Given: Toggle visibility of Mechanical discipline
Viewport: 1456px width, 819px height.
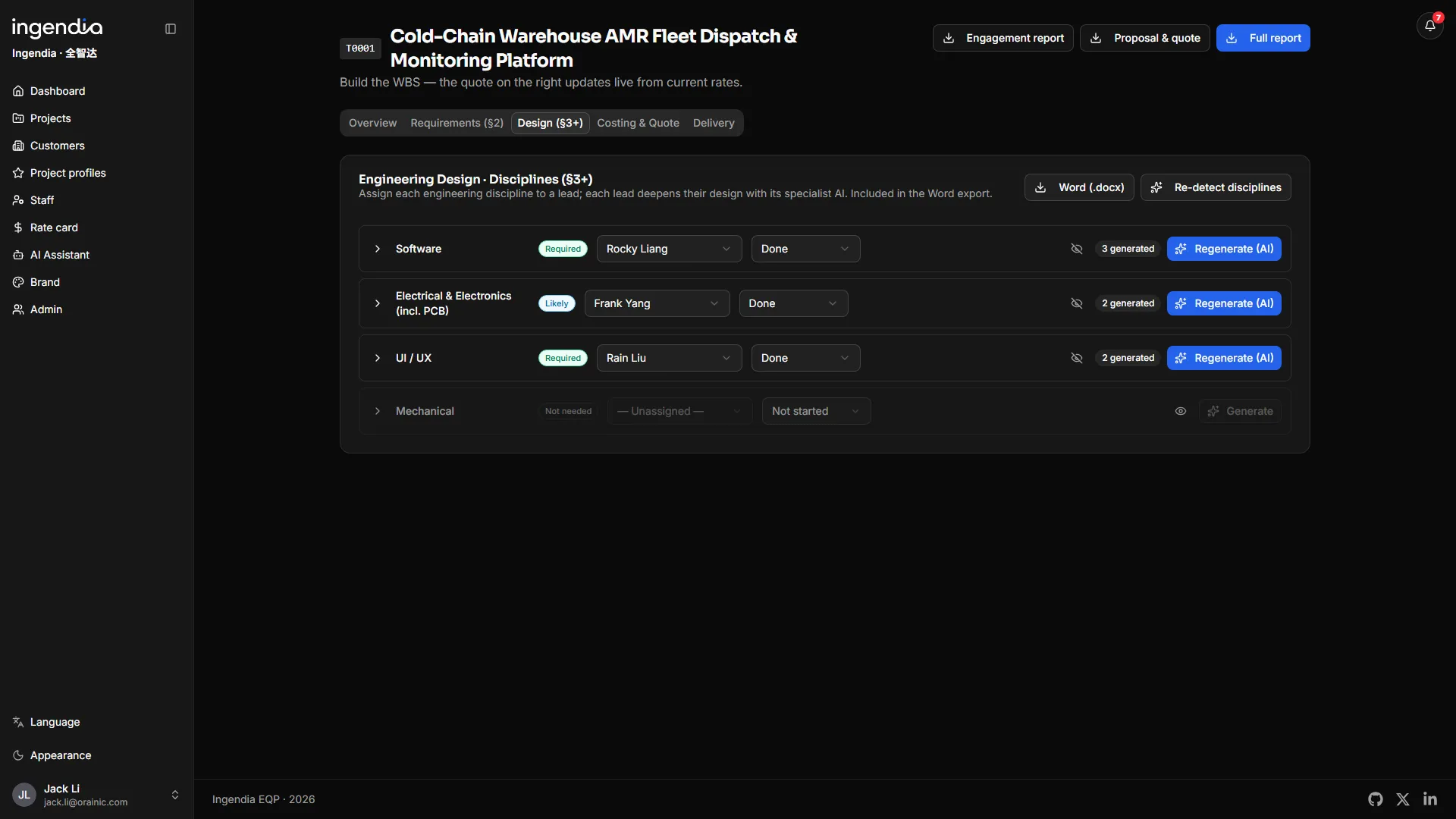Looking at the screenshot, I should 1181,411.
